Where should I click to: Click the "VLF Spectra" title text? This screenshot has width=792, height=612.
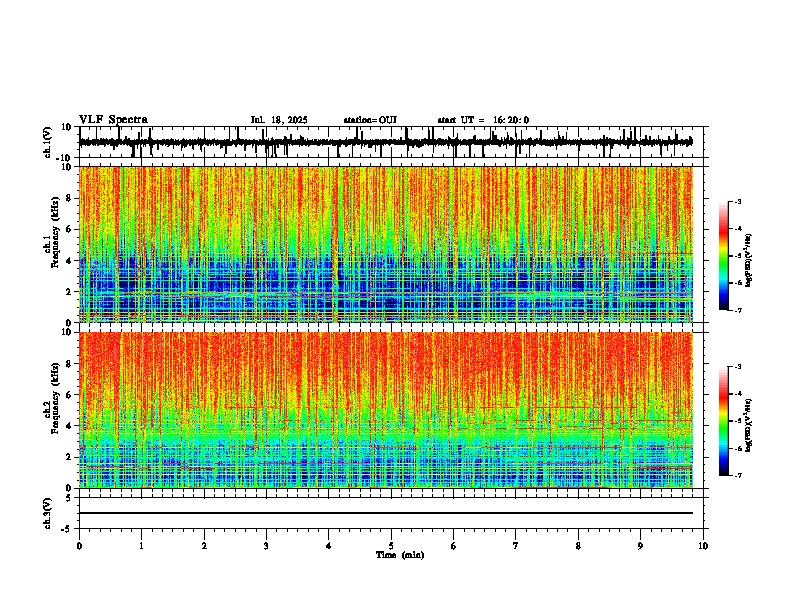coord(113,119)
